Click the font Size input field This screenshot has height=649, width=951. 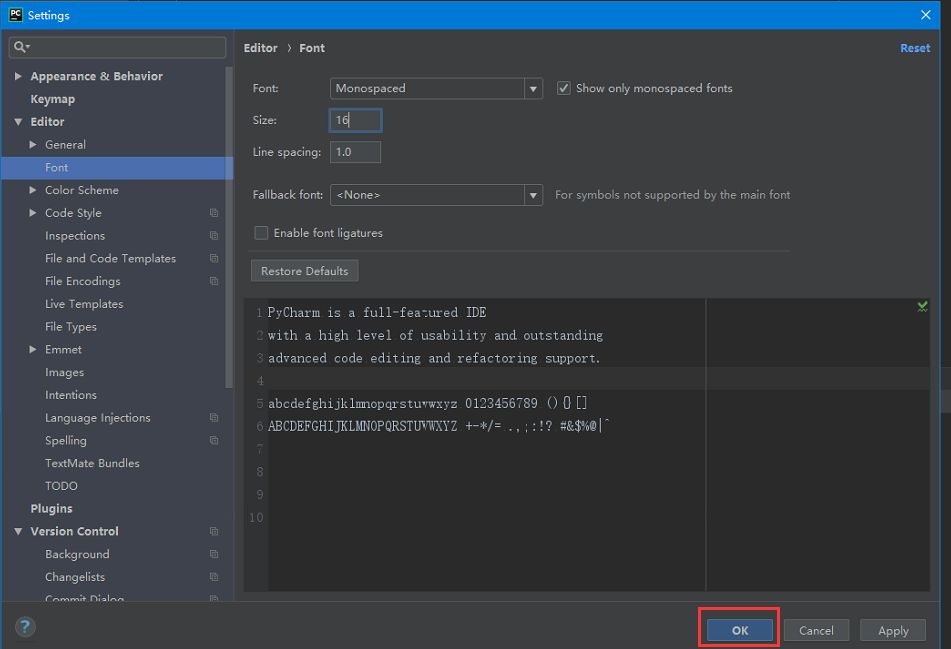point(355,120)
